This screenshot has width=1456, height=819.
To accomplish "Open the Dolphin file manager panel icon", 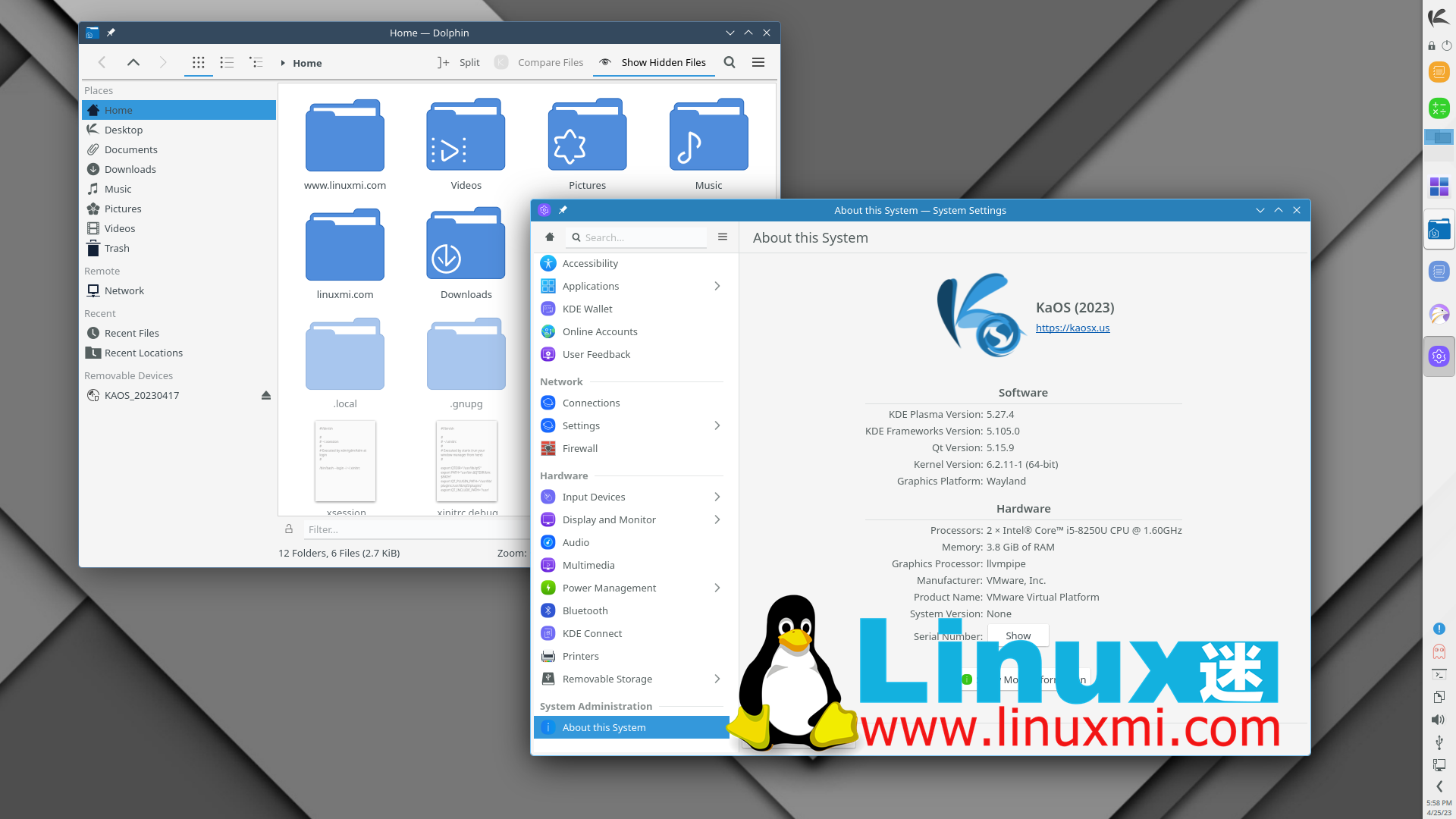I will (x=1439, y=229).
